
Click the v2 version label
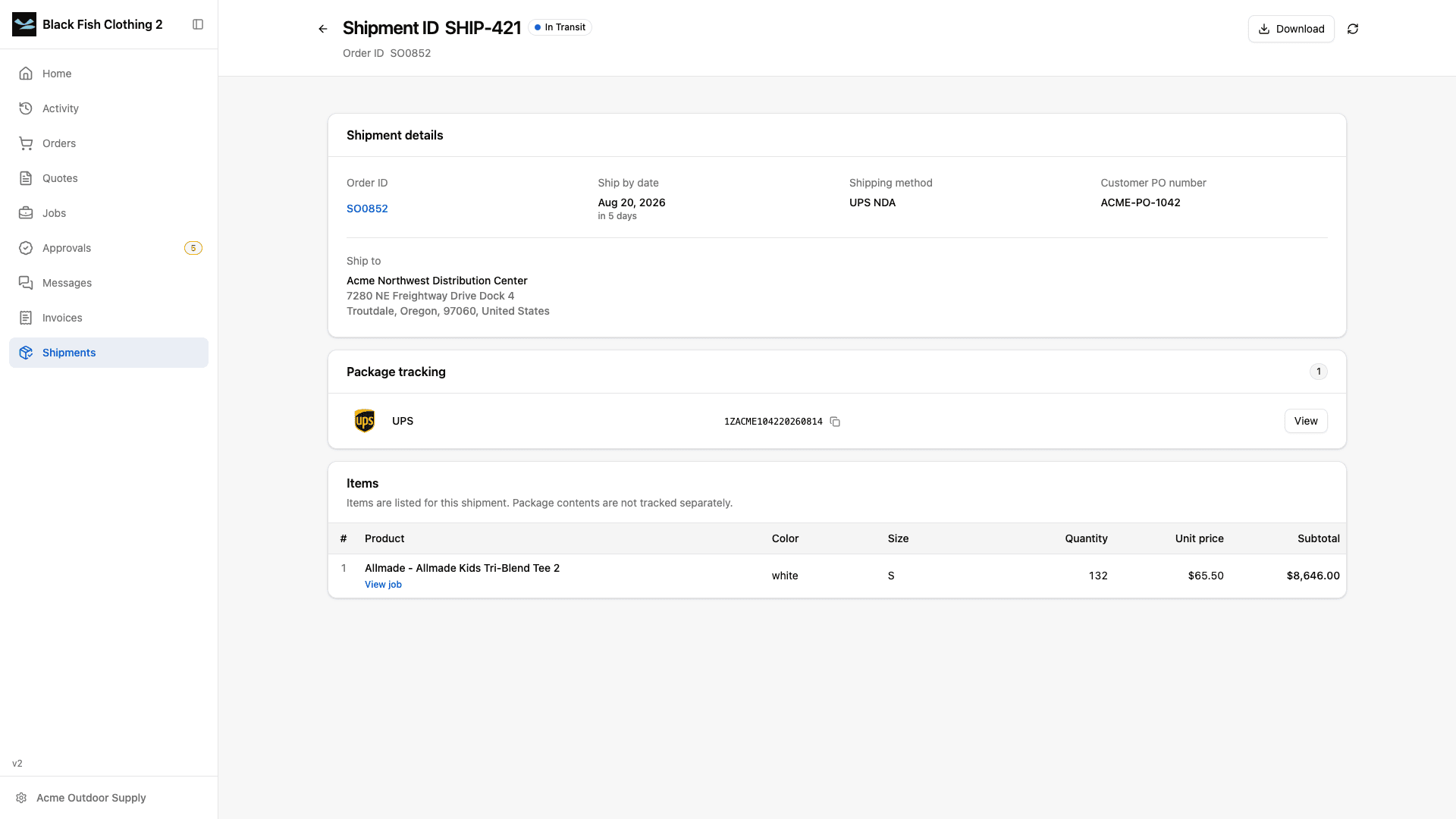17,764
